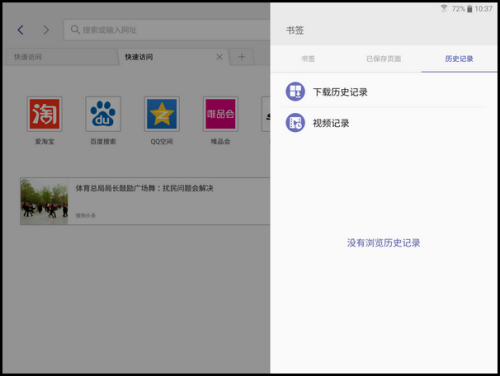
Task: Click the 没有浏览历史记录 message
Action: coord(383,243)
